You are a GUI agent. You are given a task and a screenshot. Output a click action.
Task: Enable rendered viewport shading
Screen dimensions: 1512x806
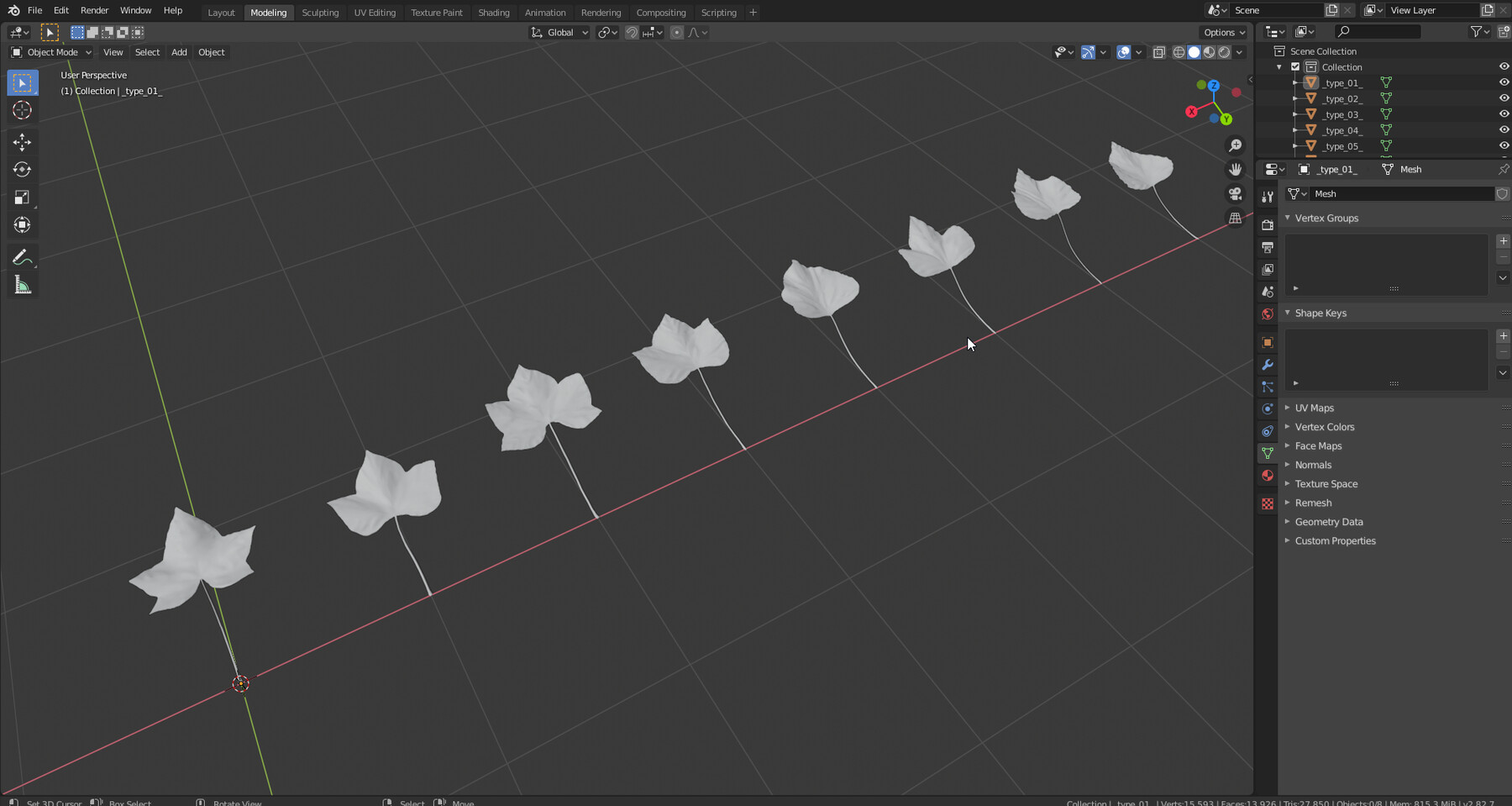[1225, 52]
